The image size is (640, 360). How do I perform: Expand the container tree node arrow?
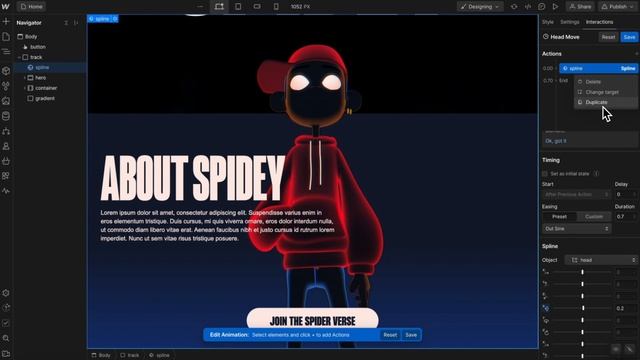pyautogui.click(x=24, y=88)
